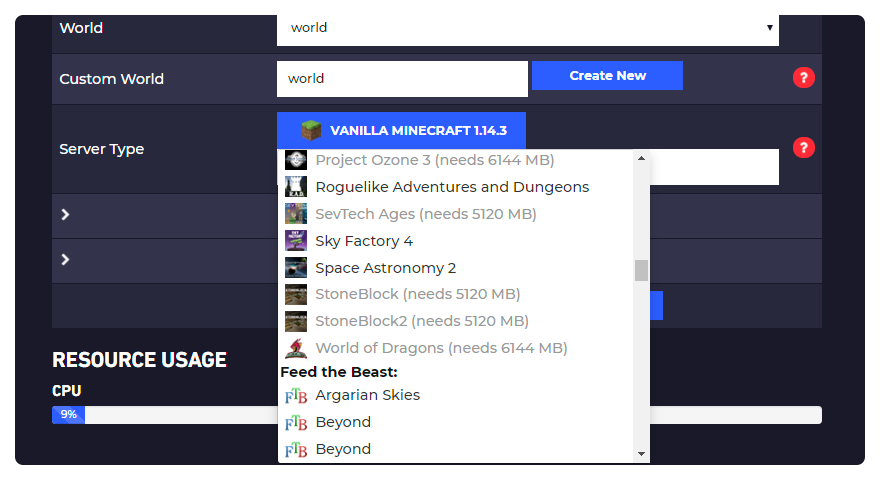This screenshot has width=880, height=480.
Task: Click FTB icon beside Argarian Skies
Action: (x=296, y=396)
